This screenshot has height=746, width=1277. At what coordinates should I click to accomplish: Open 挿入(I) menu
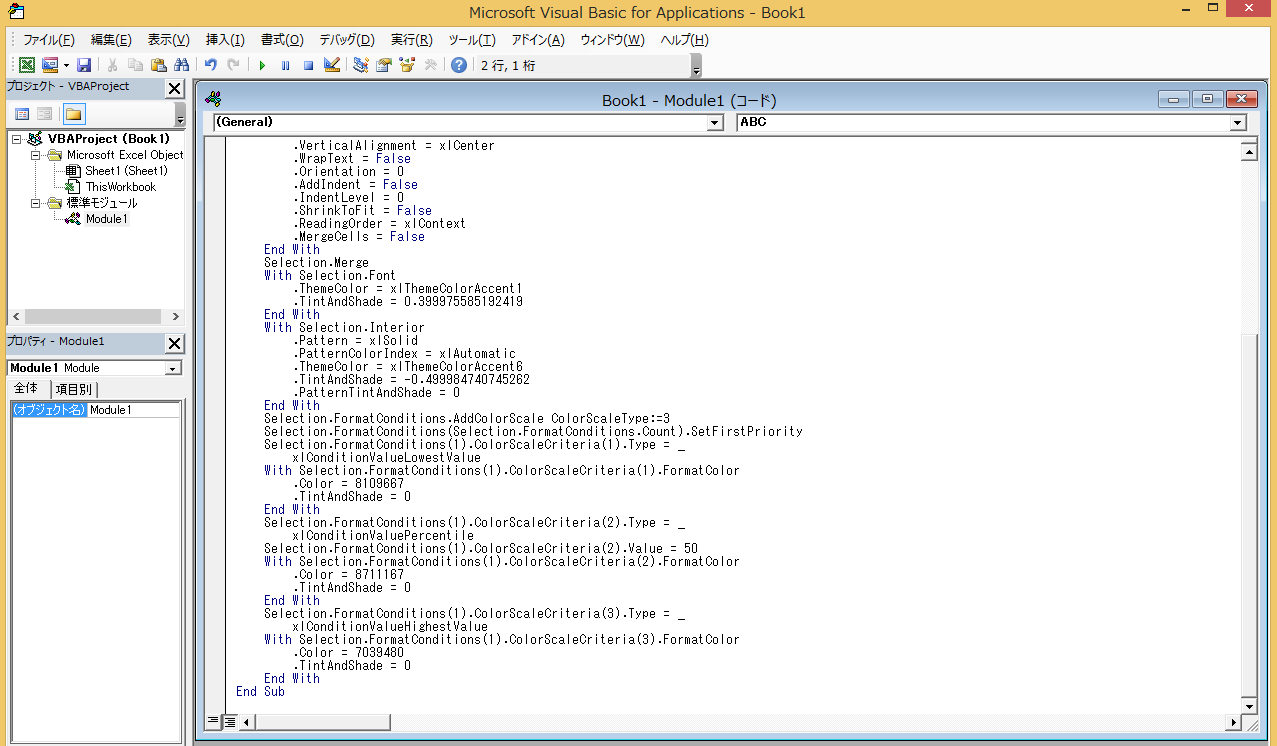[x=225, y=40]
